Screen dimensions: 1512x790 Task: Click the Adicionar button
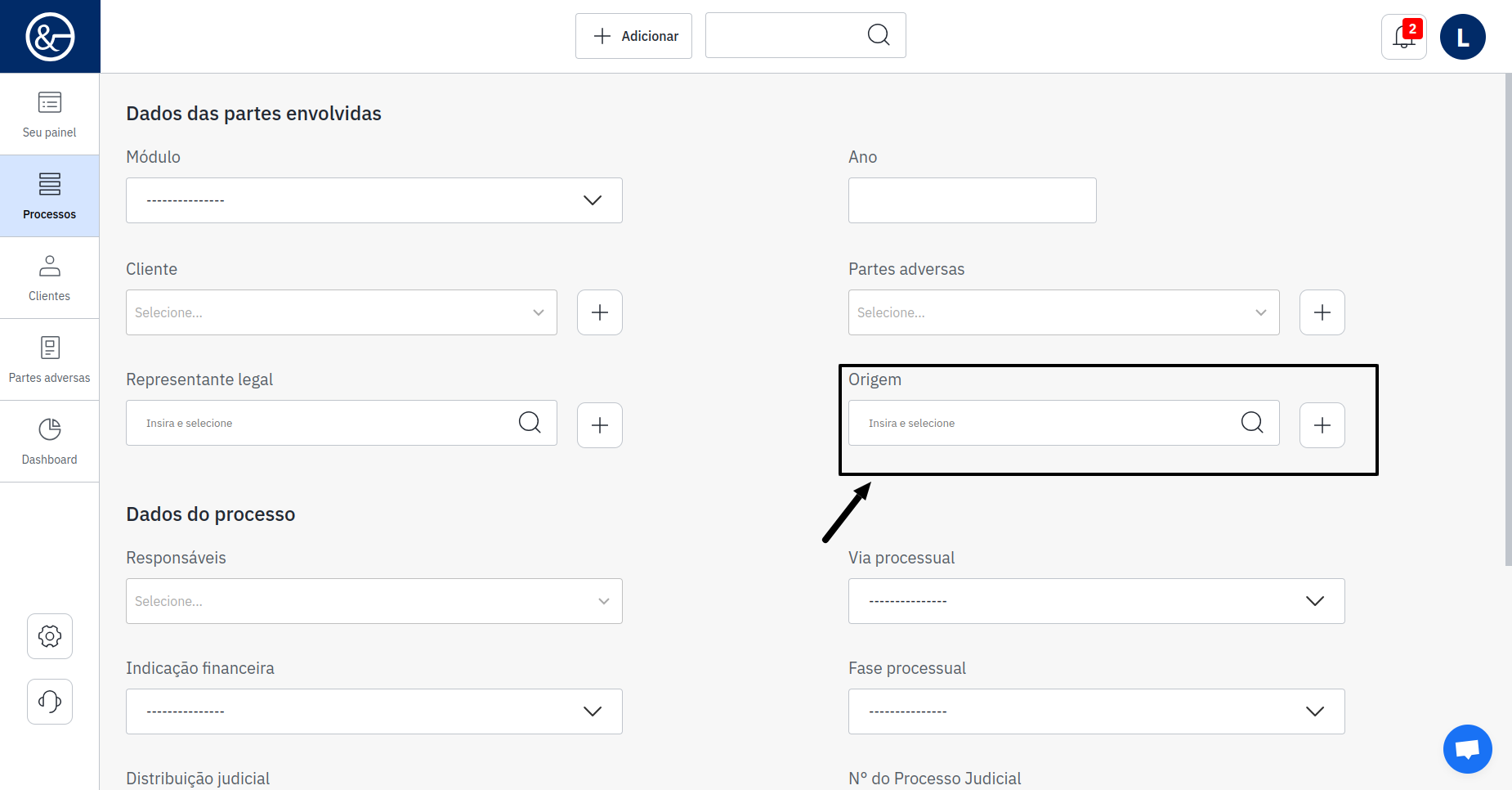(x=633, y=36)
